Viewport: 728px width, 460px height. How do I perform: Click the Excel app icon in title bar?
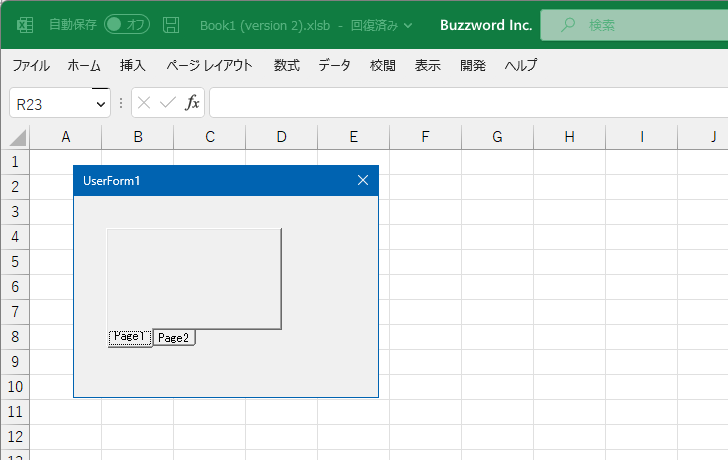tap(25, 24)
